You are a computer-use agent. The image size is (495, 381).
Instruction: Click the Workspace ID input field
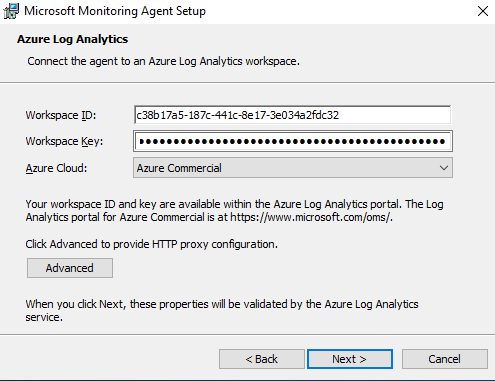coord(293,115)
